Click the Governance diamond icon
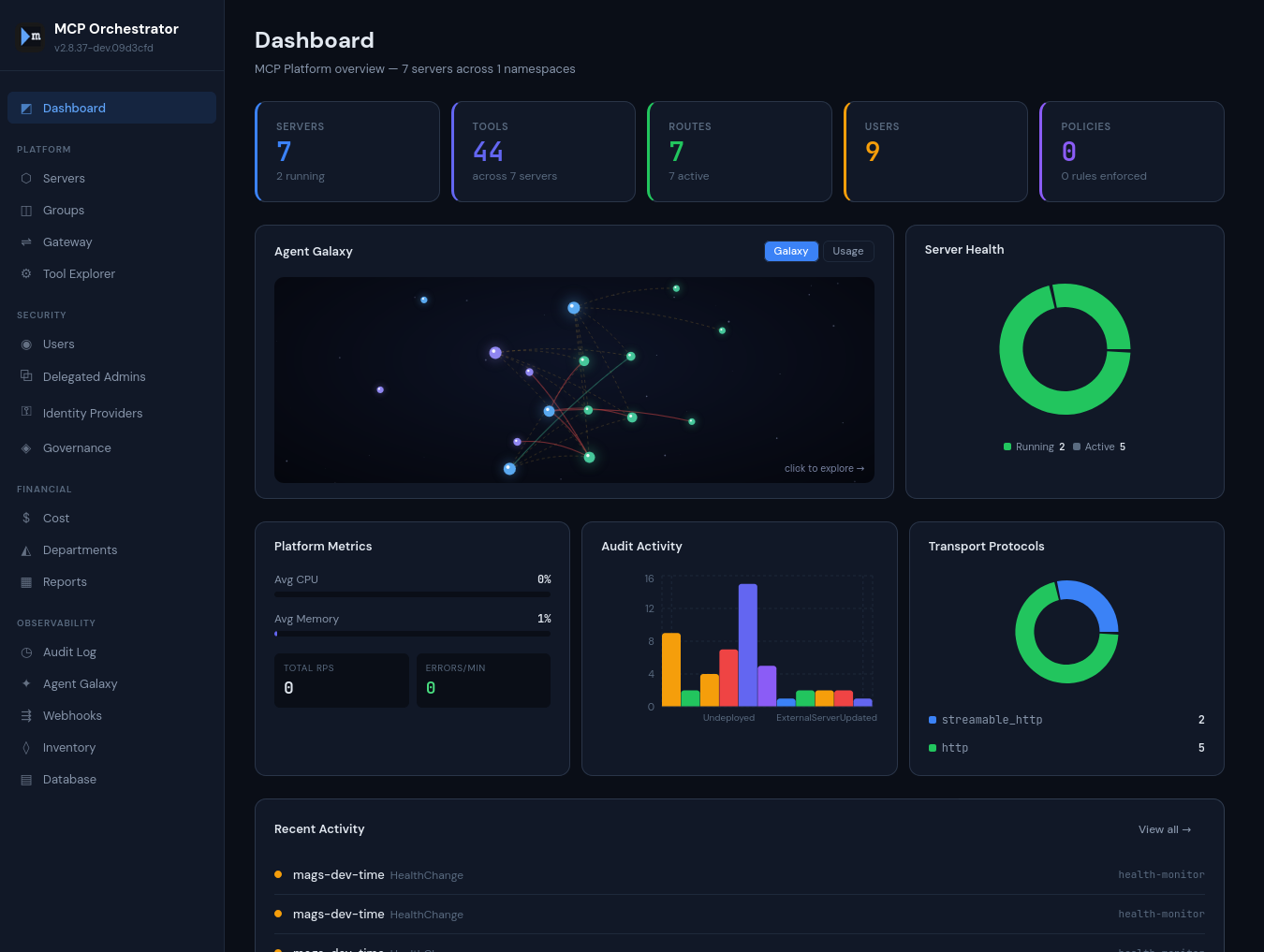The image size is (1264, 952). 26,448
